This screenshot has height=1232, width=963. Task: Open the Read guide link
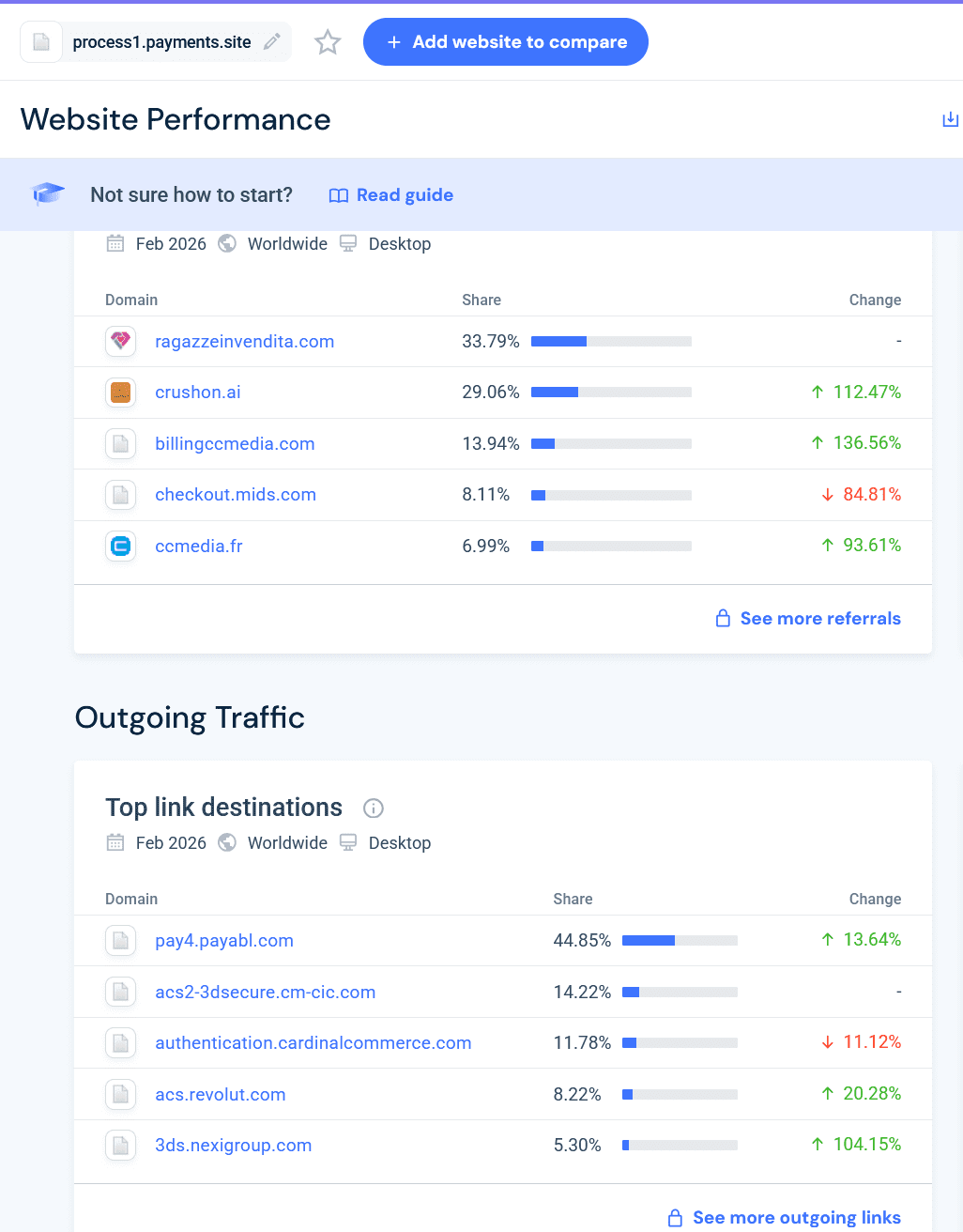click(x=405, y=194)
